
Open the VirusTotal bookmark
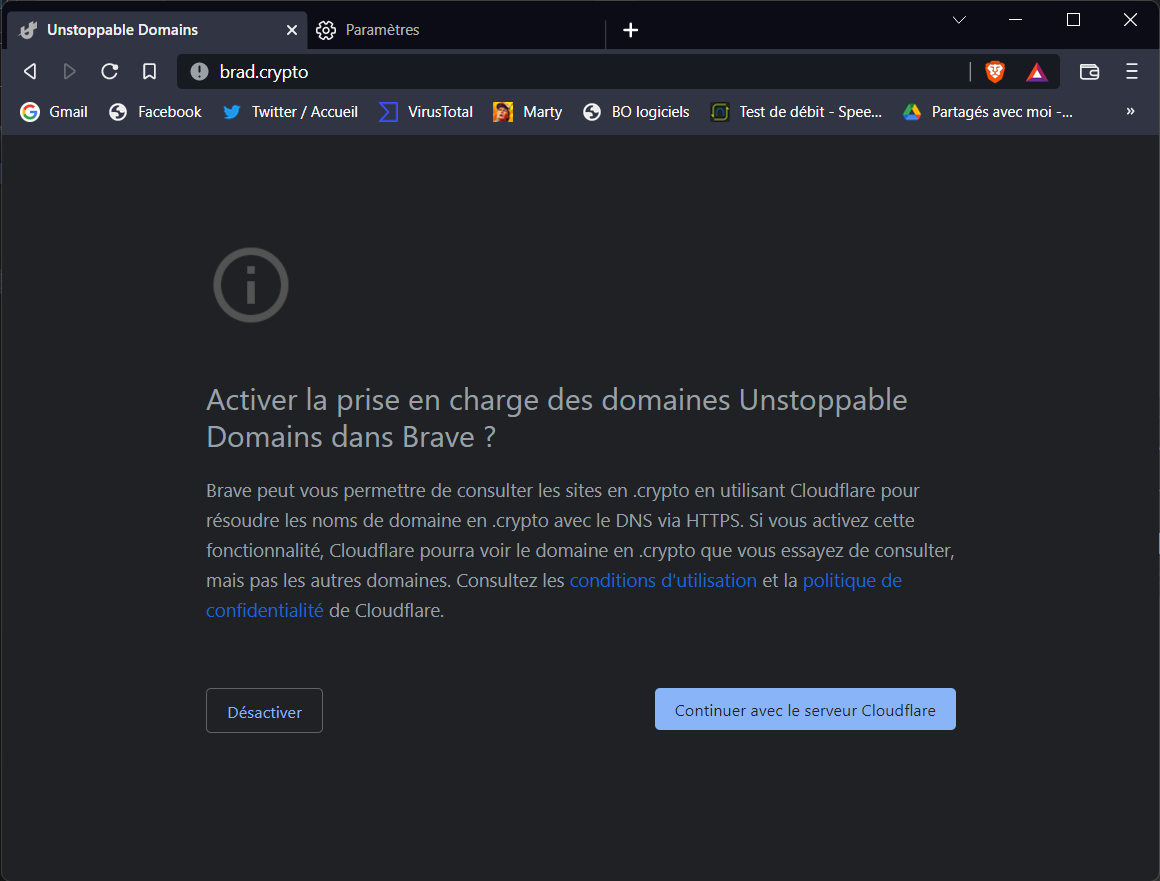[426, 112]
